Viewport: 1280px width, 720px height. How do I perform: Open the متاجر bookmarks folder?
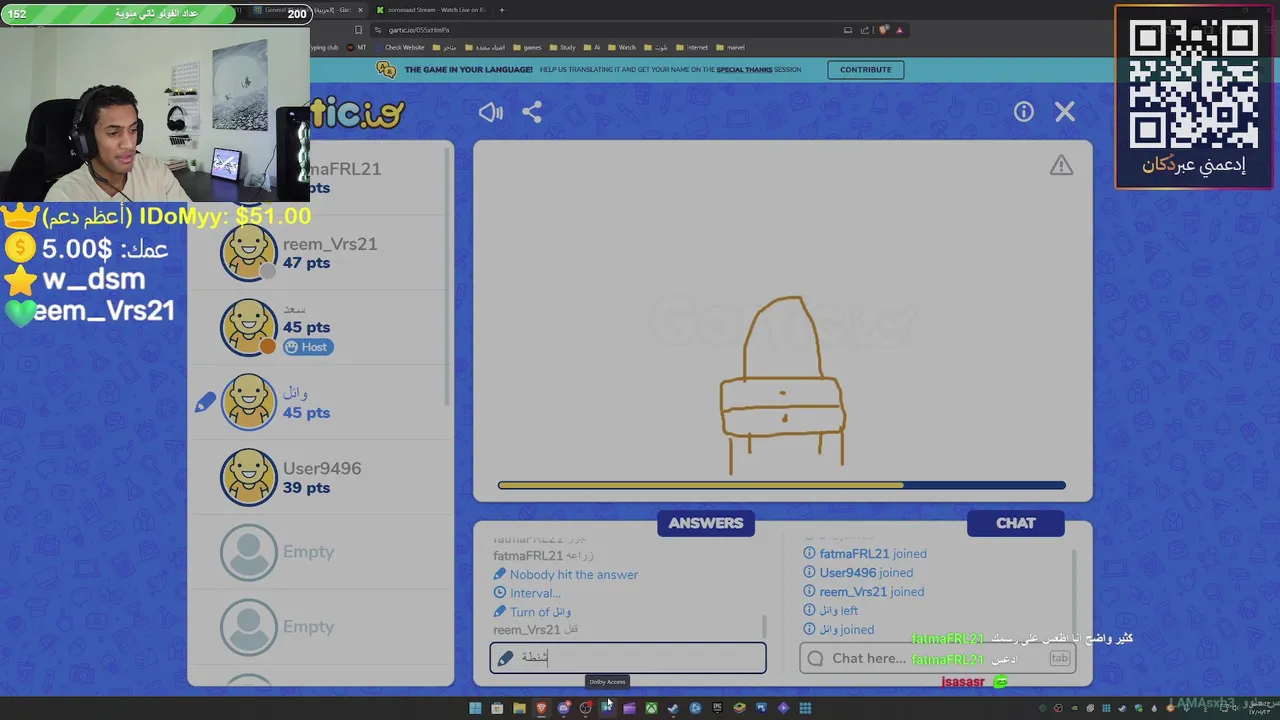click(444, 47)
